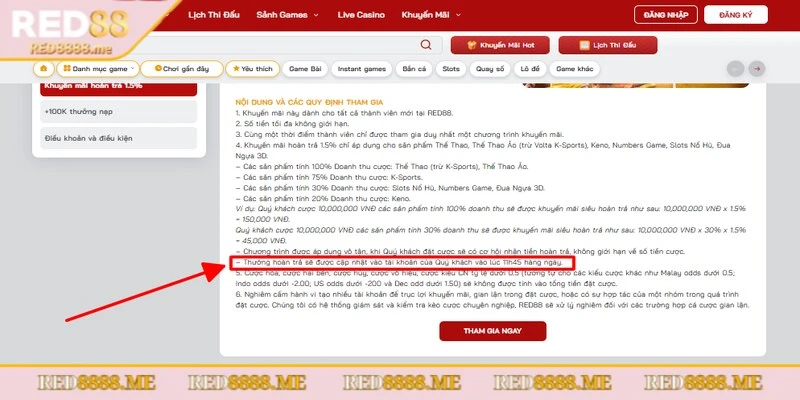This screenshot has width=800, height=400.
Task: Click red Lịch Thi Đấu button
Action: point(608,45)
